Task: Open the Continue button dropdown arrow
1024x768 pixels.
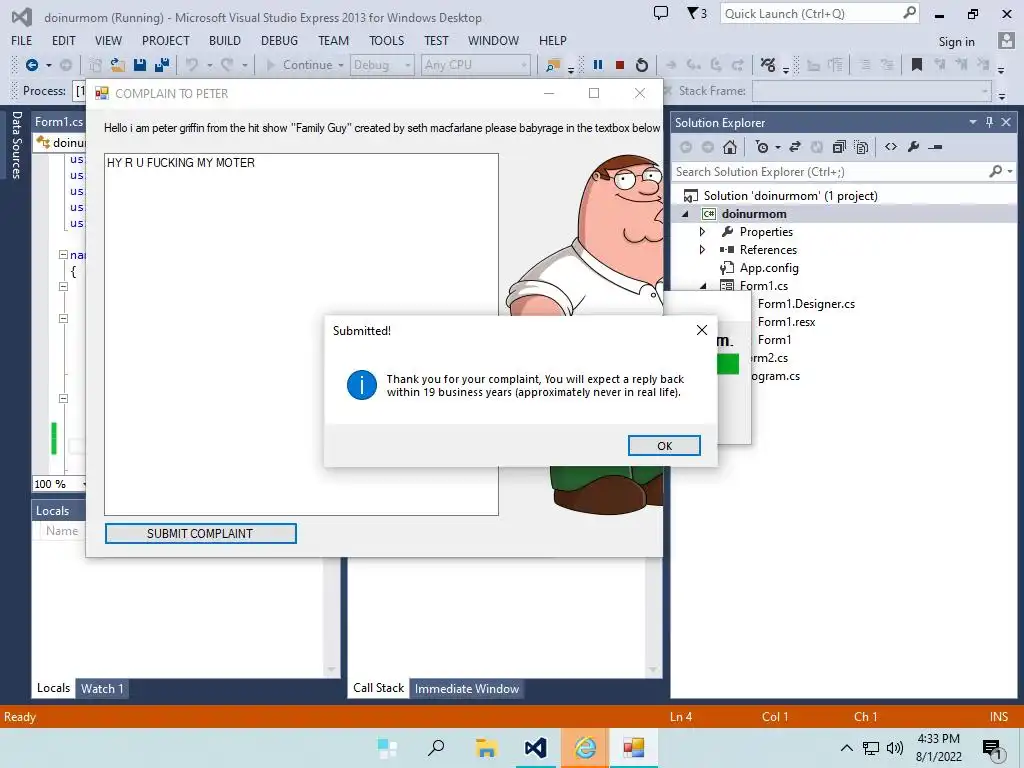Action: (x=340, y=65)
